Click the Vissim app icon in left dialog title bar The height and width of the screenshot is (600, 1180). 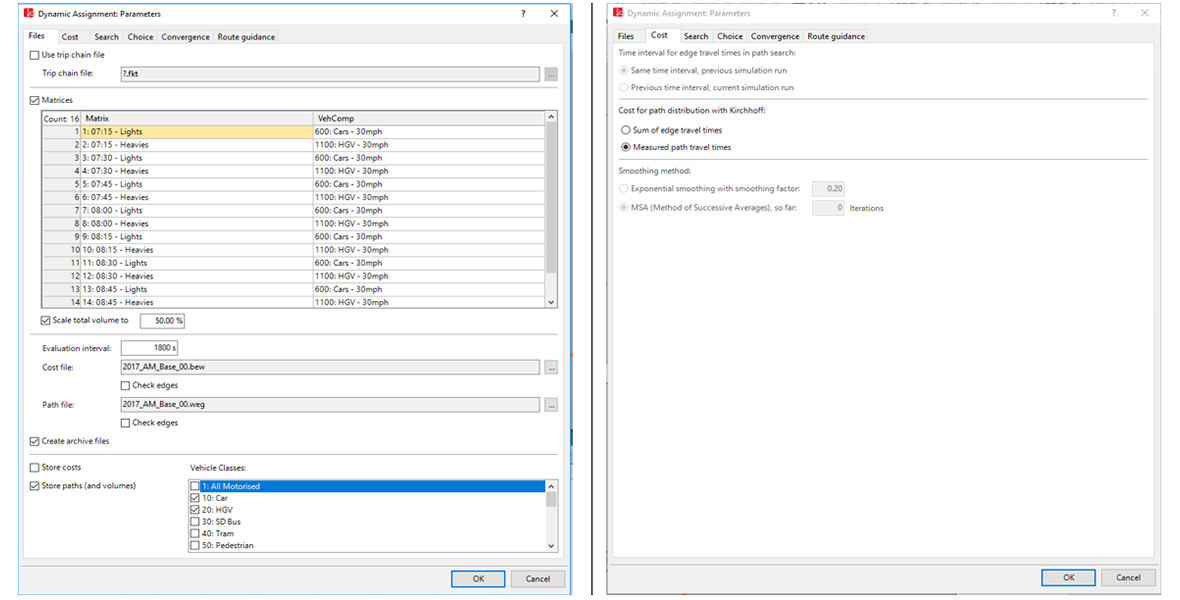click(29, 14)
